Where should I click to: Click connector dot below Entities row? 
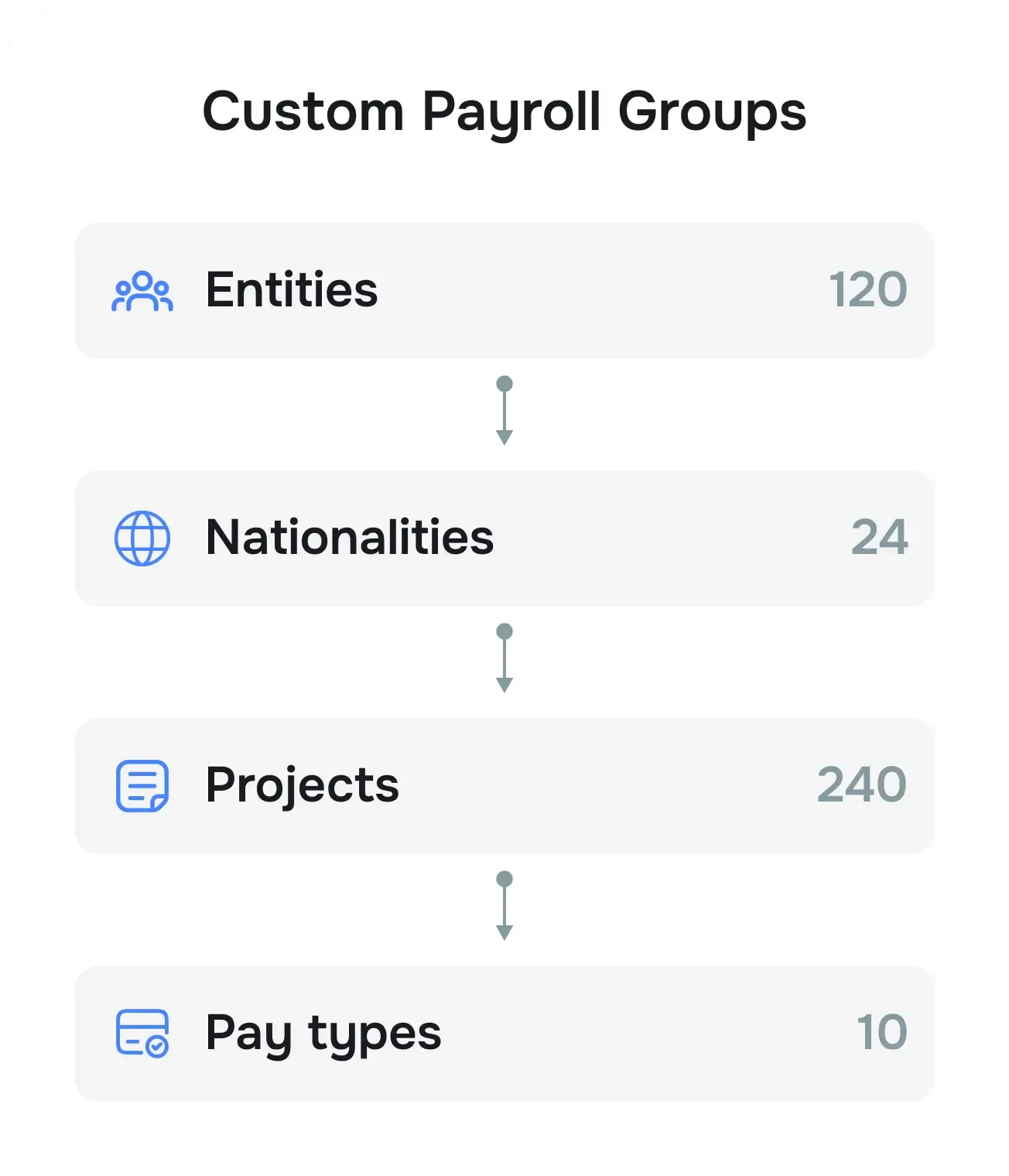(504, 384)
